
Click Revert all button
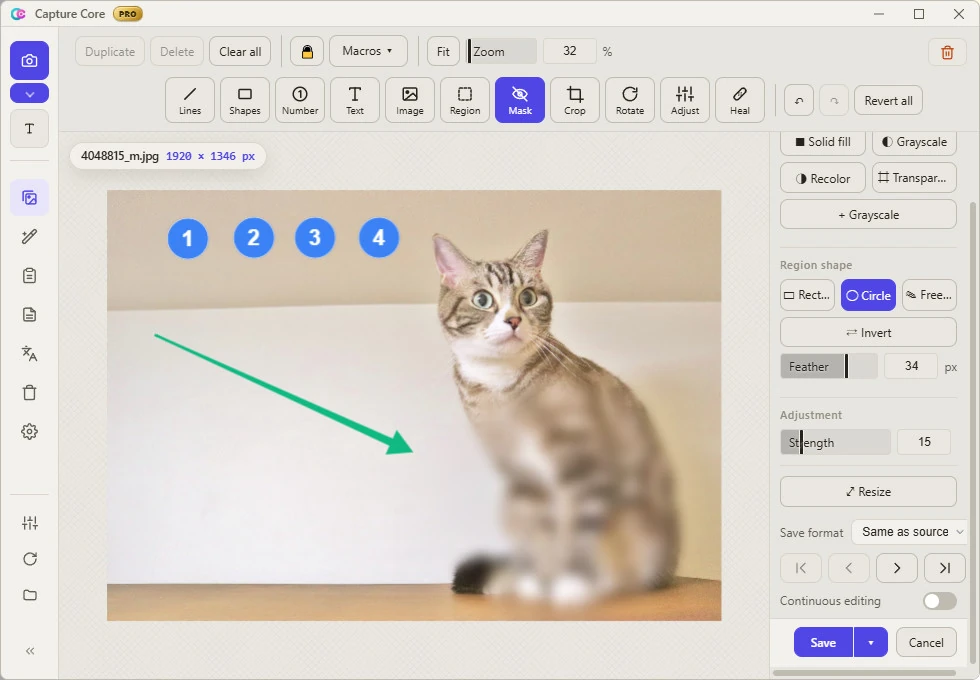point(888,101)
